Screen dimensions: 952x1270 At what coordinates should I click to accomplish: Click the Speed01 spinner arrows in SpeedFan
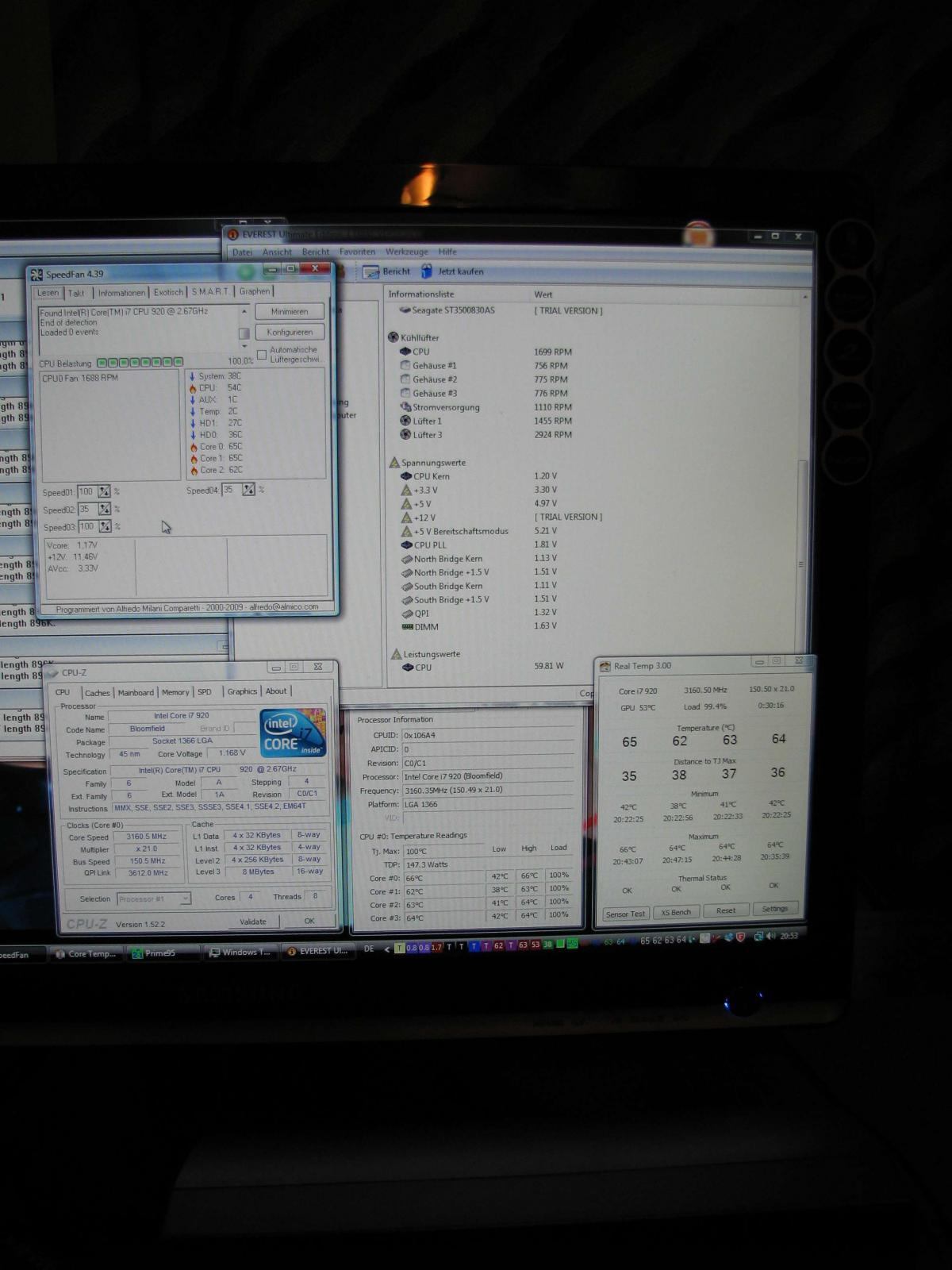[x=104, y=492]
